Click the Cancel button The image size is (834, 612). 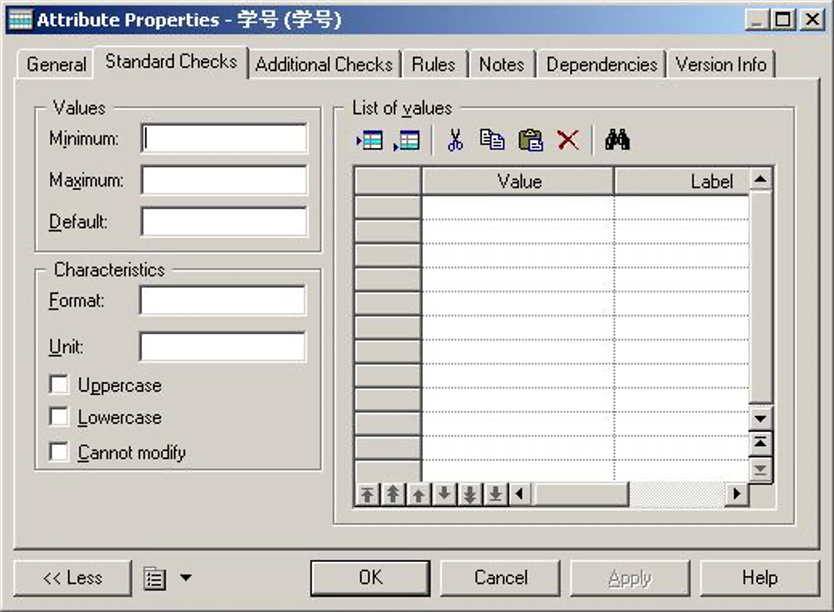click(501, 578)
